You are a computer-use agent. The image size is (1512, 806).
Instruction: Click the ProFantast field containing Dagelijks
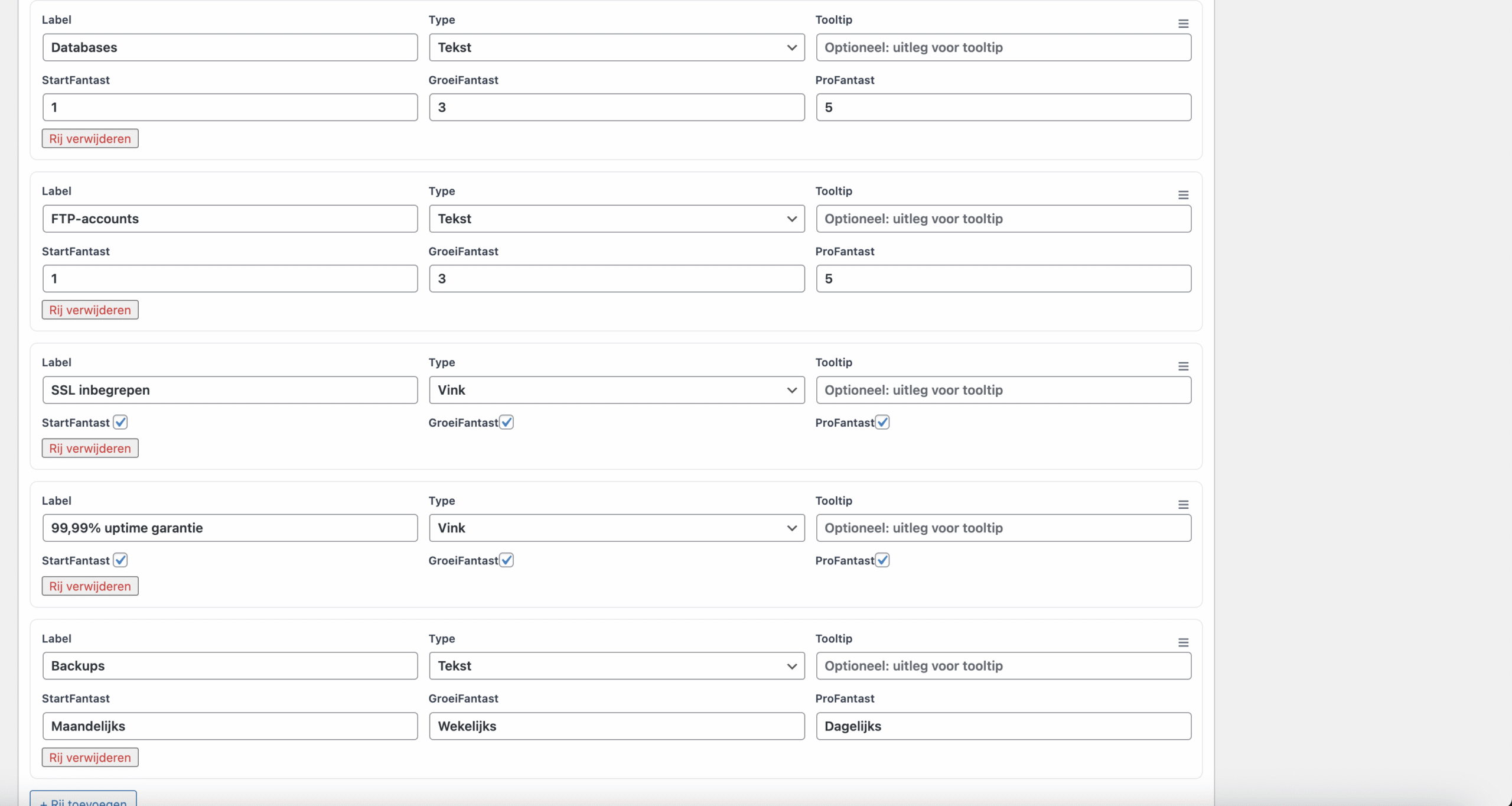pos(1003,726)
